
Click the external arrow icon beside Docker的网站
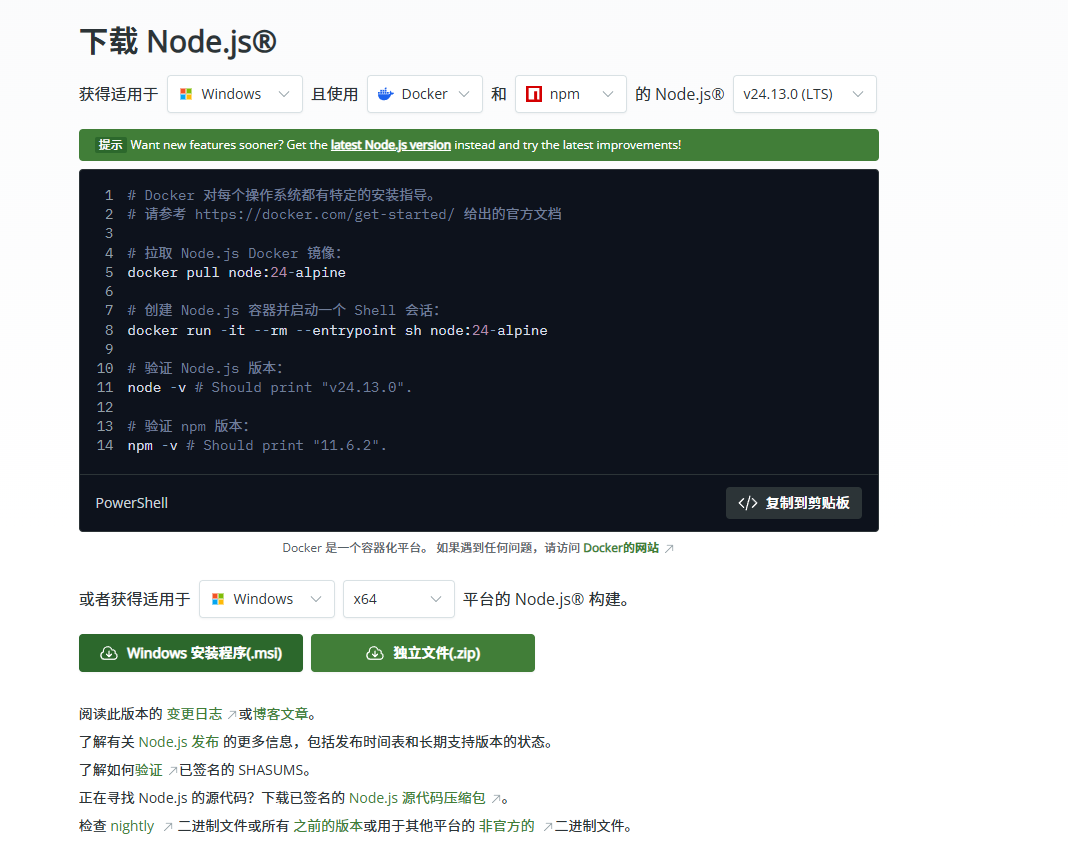[x=669, y=548]
